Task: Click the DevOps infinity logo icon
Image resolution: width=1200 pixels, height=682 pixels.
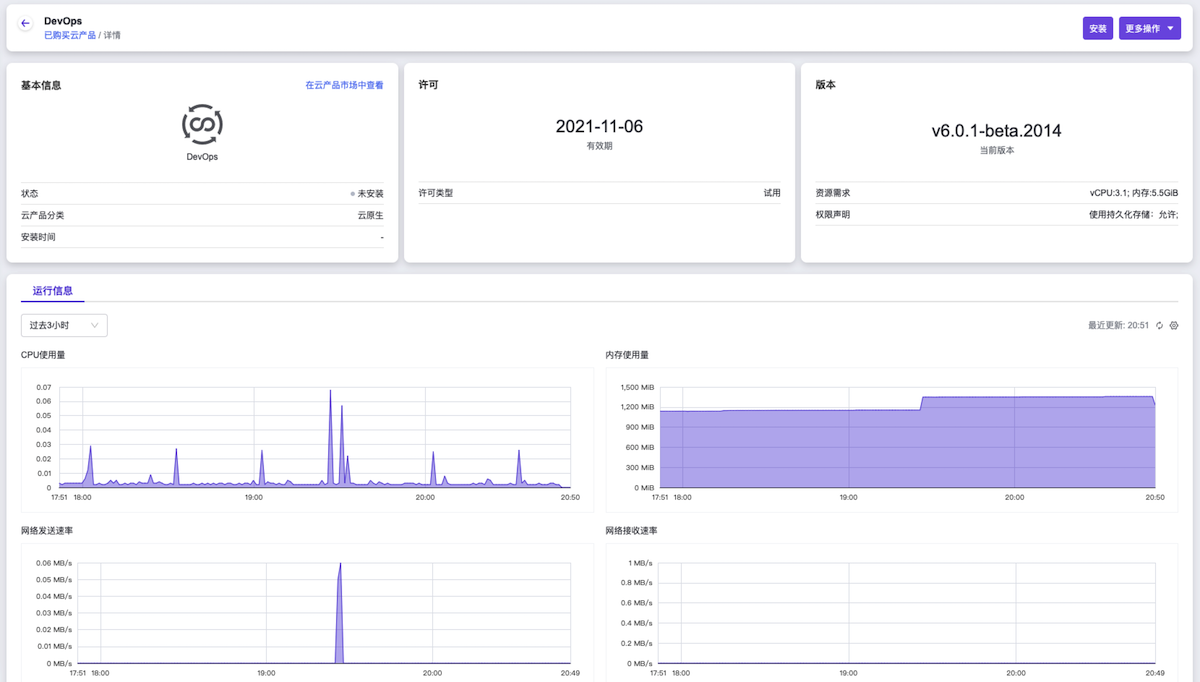Action: point(202,124)
